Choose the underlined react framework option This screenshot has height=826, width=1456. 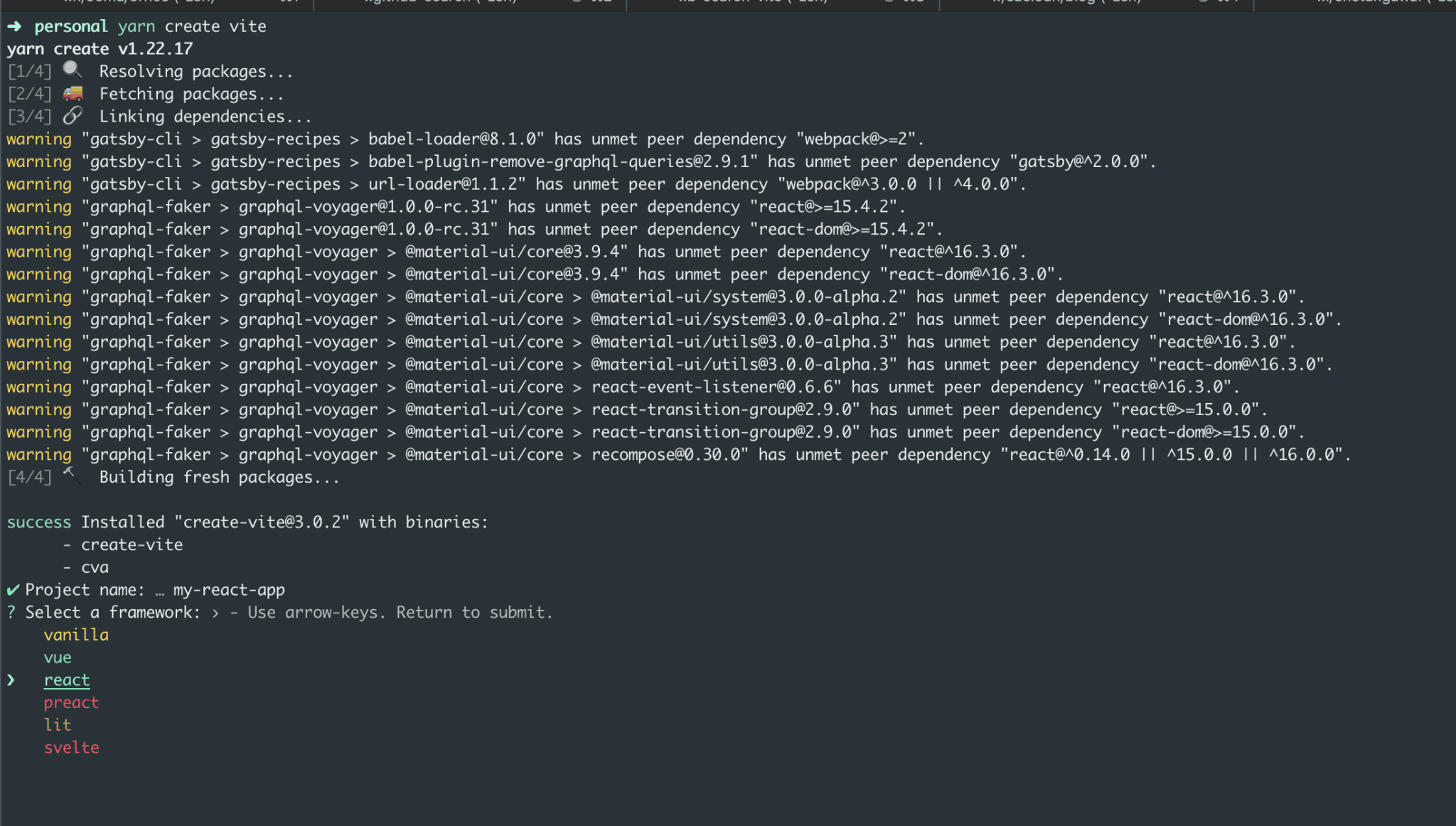click(x=67, y=680)
